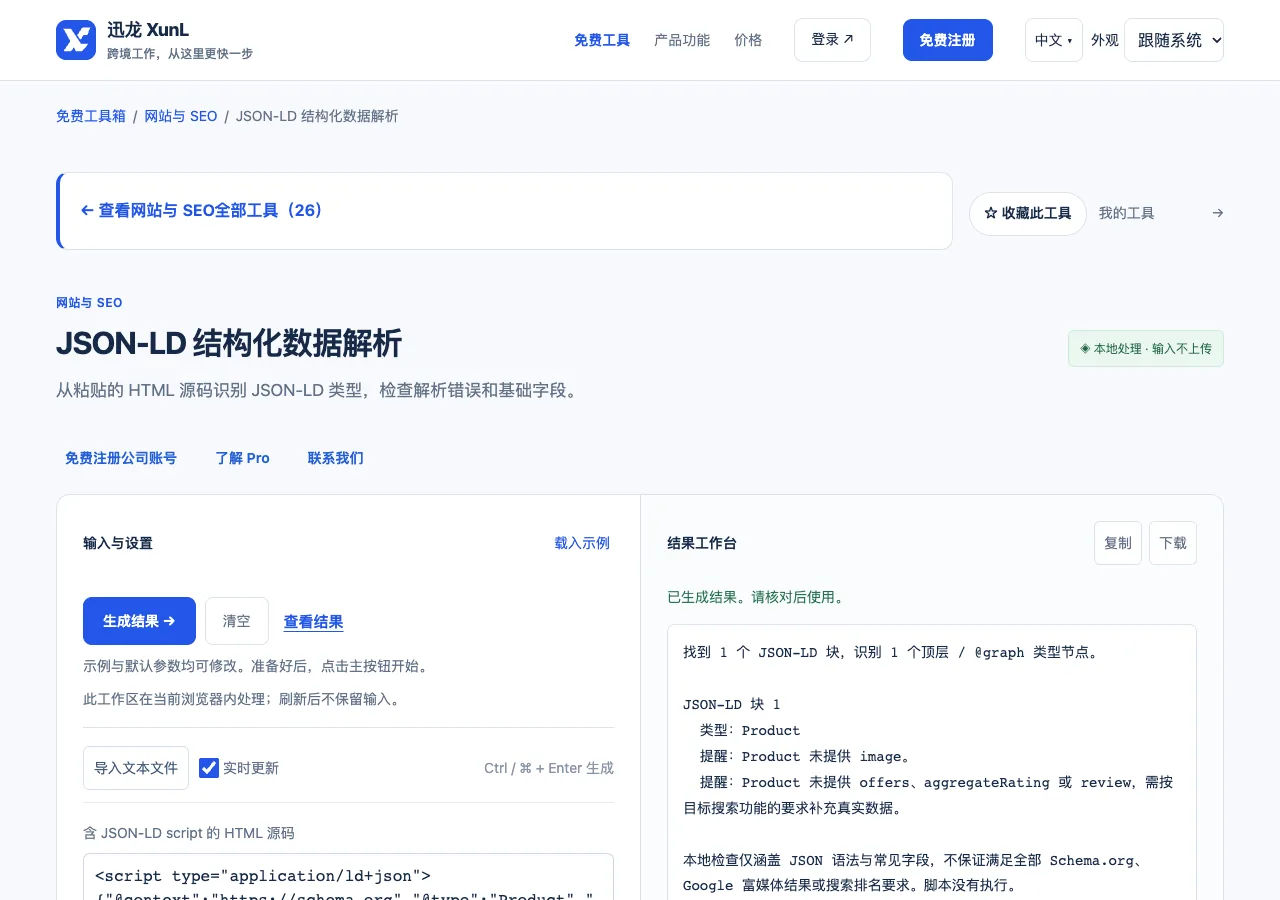The width and height of the screenshot is (1280, 900).
Task: Click the XunL logo icon
Action: pos(76,40)
